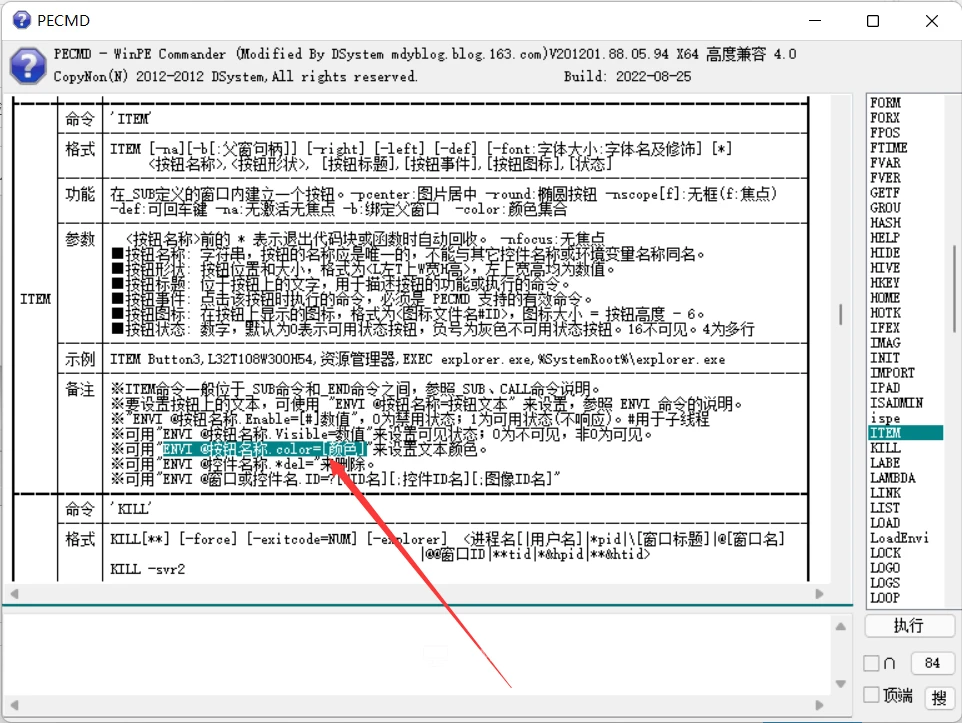Click the PECMD title bar app icon
Viewport: 962px width, 723px height.
[x=21, y=20]
